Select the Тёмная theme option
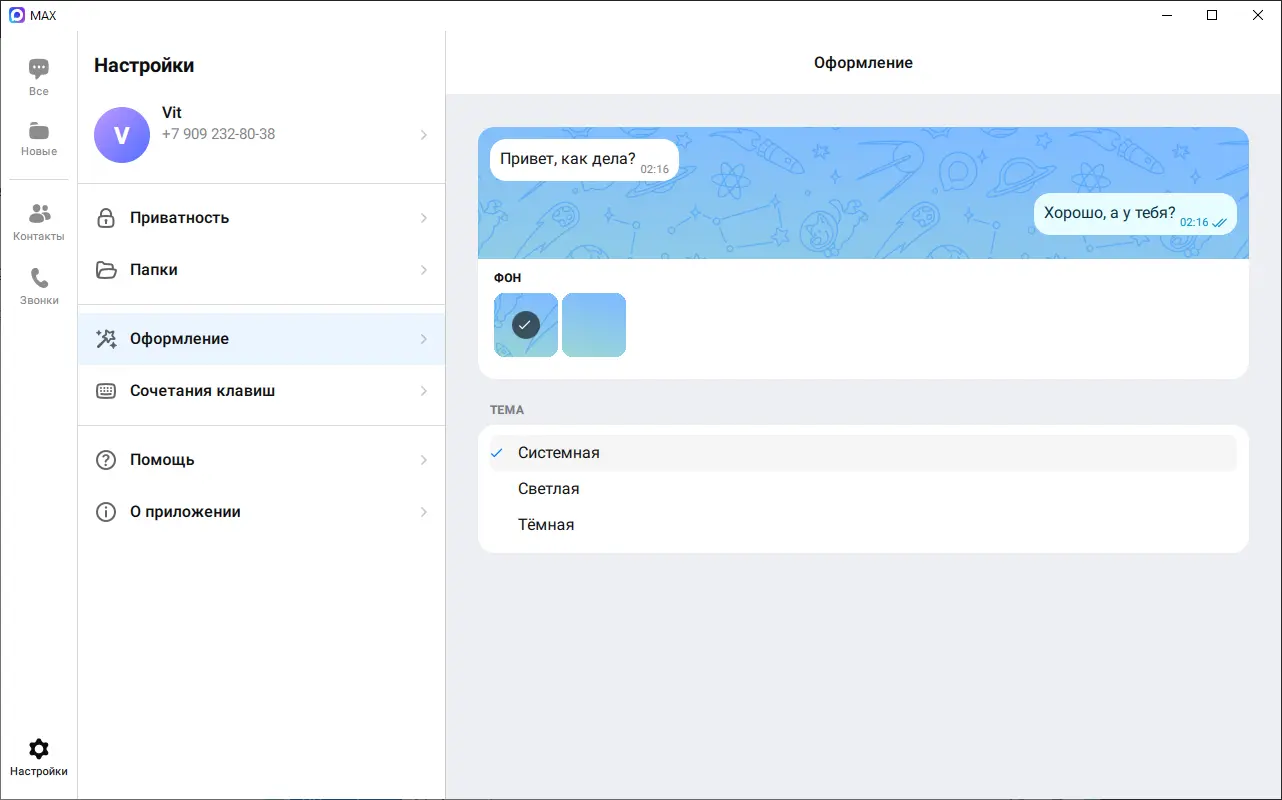This screenshot has width=1282, height=800. (863, 525)
